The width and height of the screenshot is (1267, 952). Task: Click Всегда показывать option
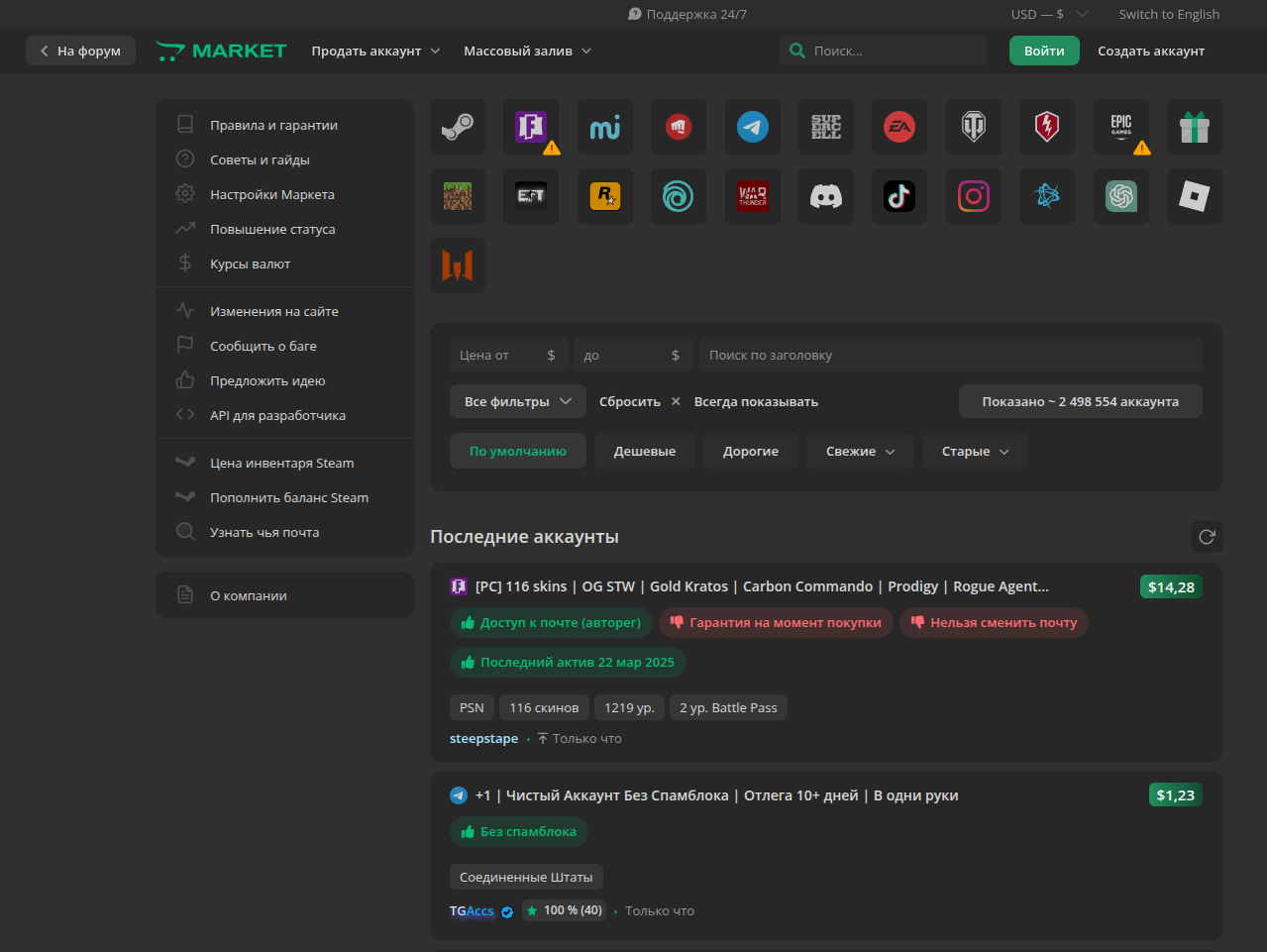click(756, 401)
